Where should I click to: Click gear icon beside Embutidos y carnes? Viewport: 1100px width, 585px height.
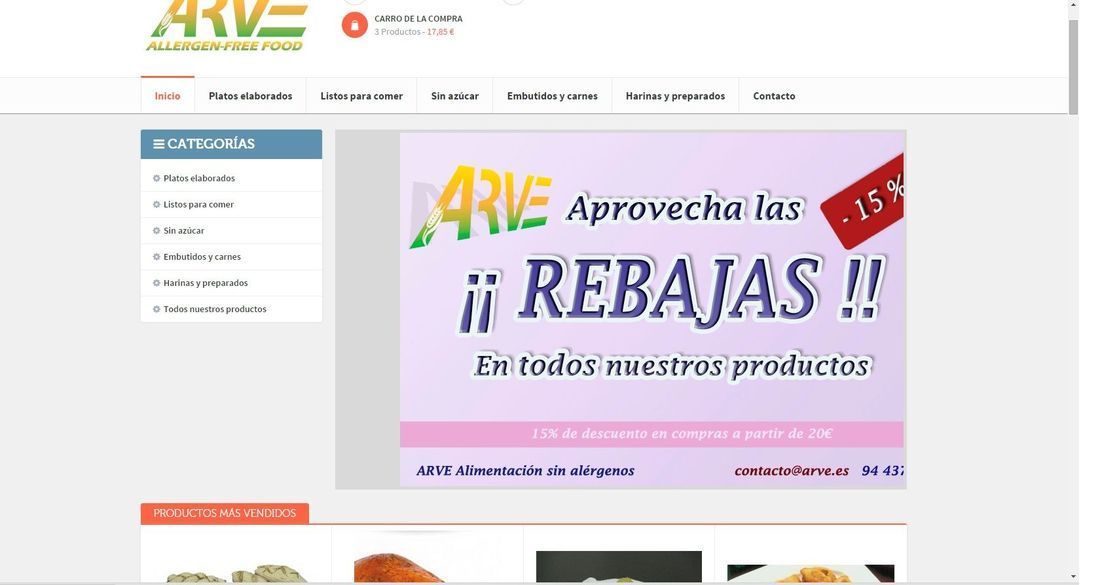[x=156, y=257]
